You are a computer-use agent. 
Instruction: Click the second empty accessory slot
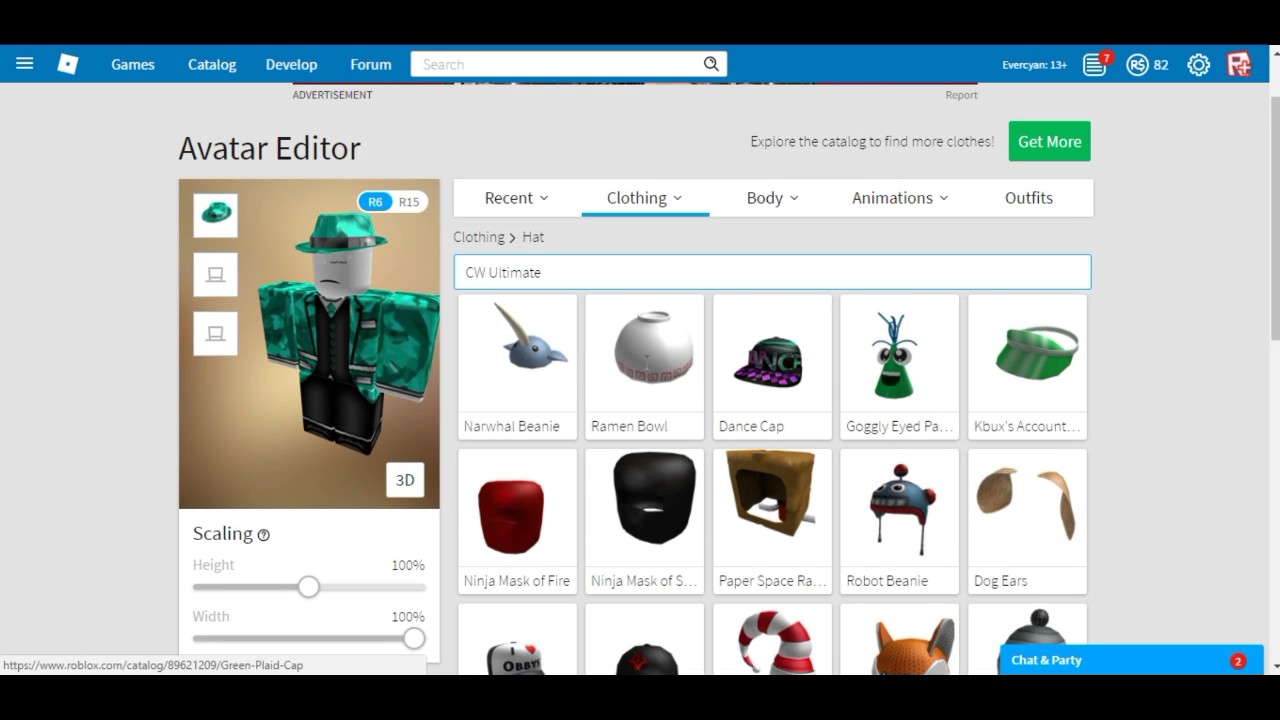(x=216, y=334)
